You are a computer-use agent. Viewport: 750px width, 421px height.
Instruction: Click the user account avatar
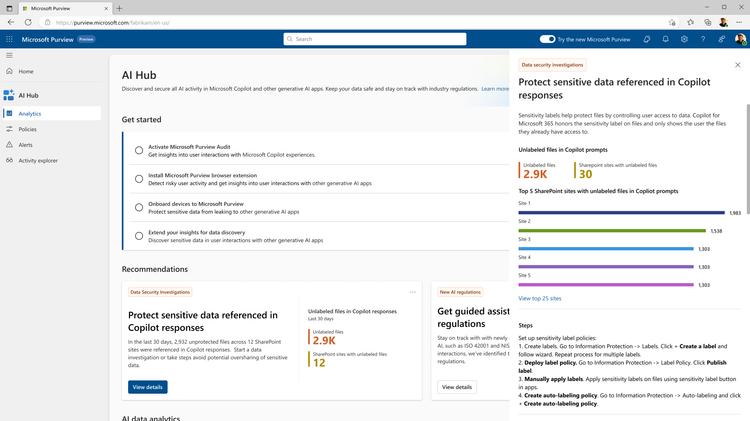click(x=740, y=39)
